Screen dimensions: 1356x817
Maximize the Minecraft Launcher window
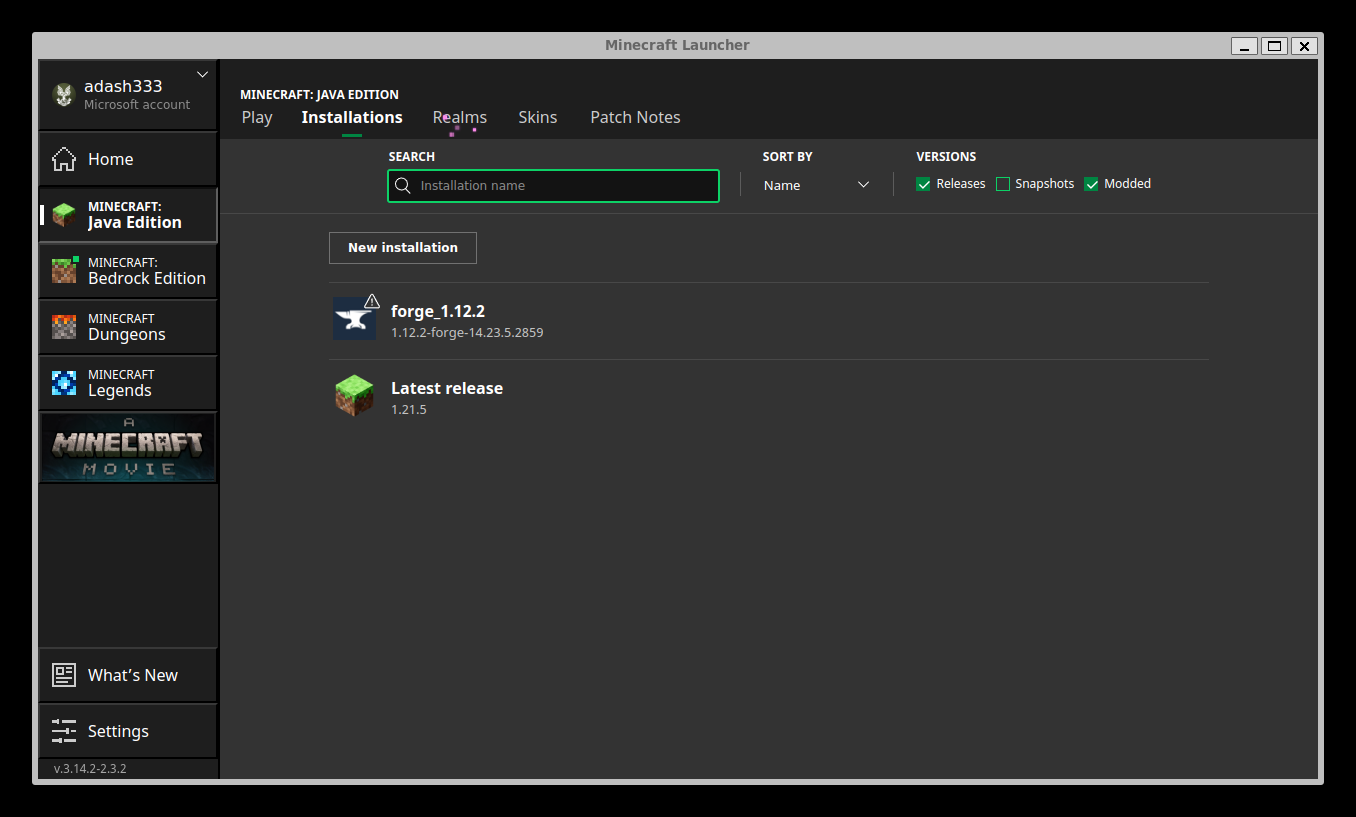click(1274, 46)
